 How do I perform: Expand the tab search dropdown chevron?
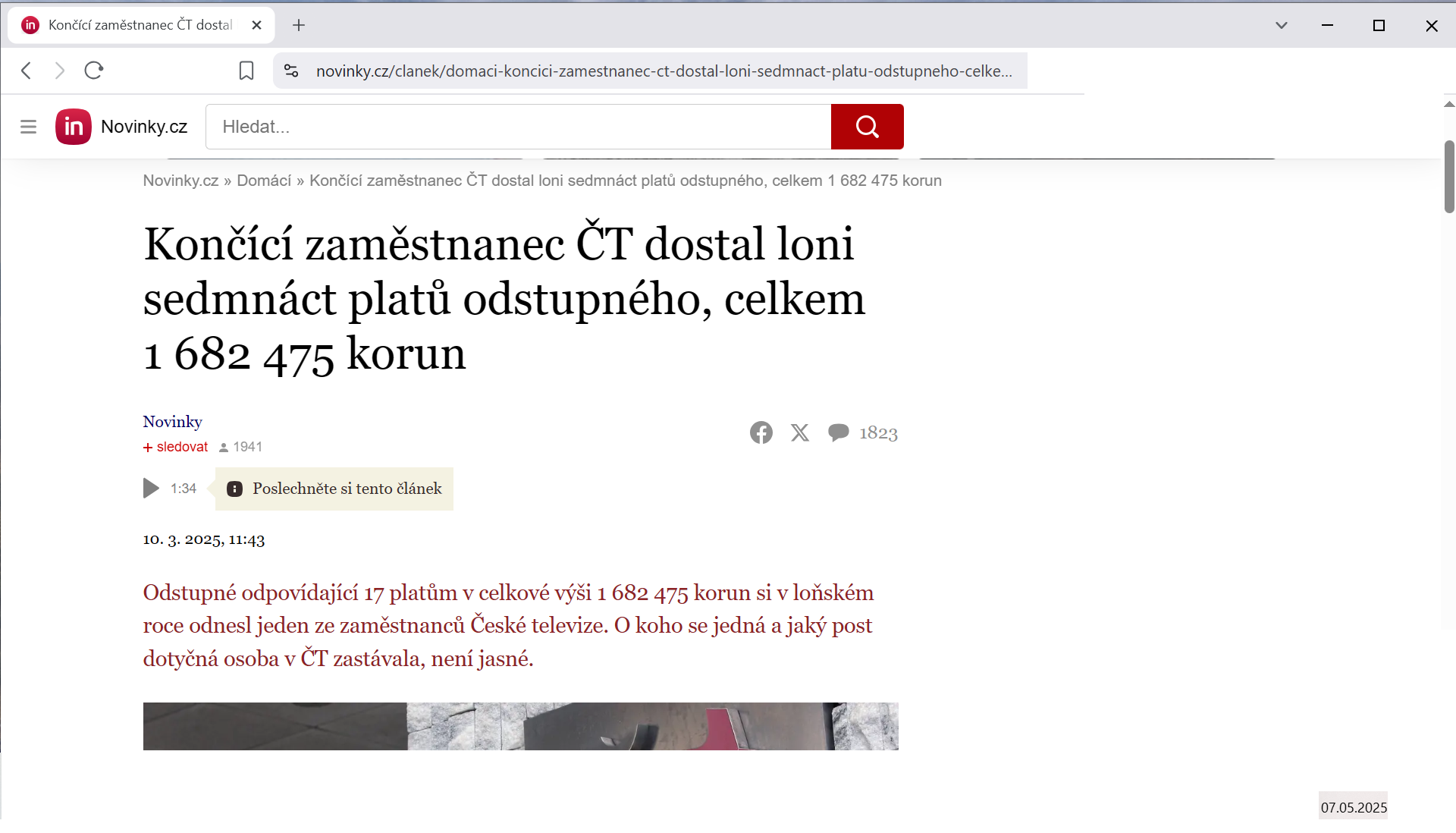point(1282,25)
